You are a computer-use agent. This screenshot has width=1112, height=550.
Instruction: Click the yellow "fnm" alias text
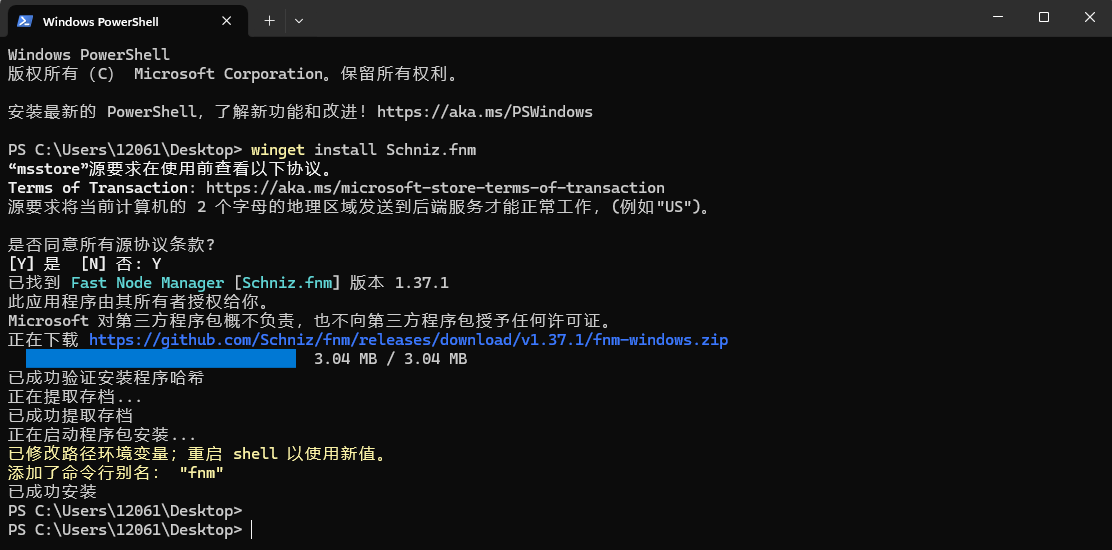tap(202, 473)
